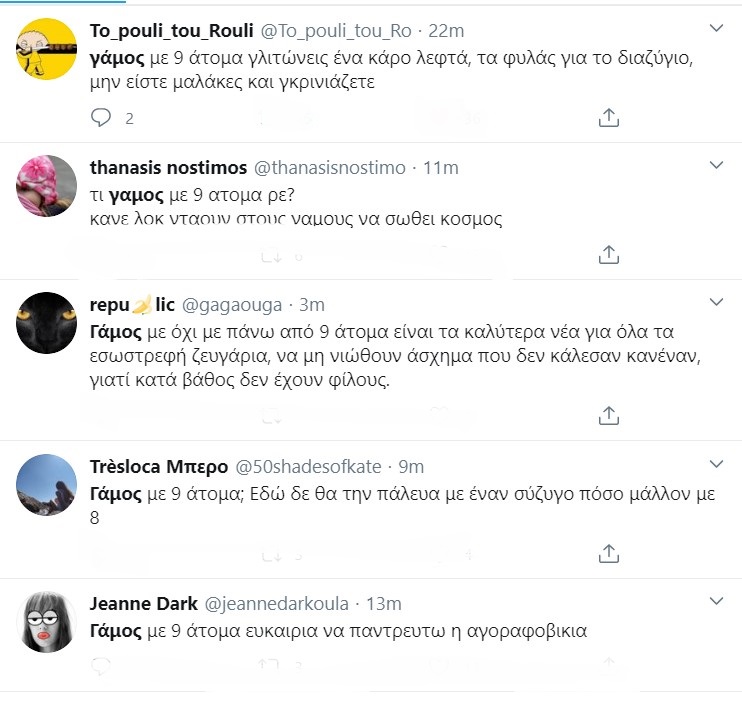Share the @gagaouga tweet
742x702 pixels.
click(x=608, y=414)
